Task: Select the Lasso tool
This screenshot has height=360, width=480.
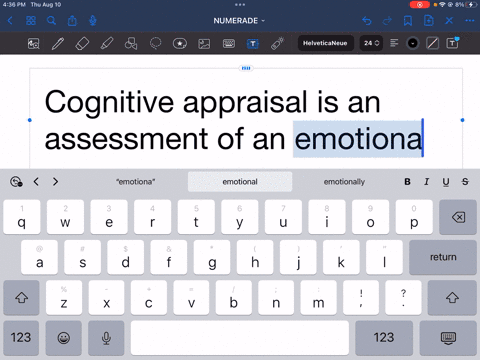Action: [155, 43]
